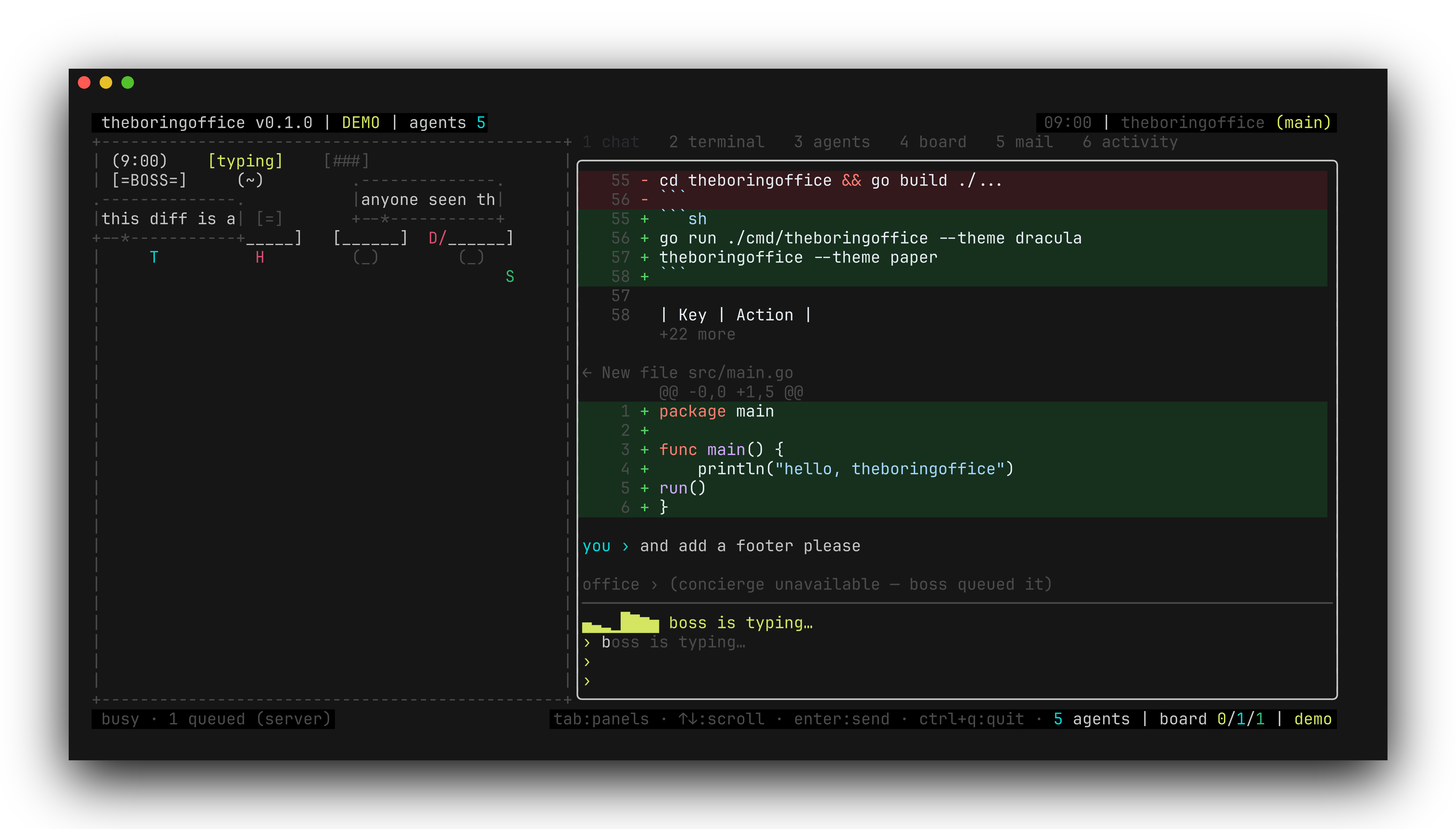
Task: Click the left arrow beside New file src/main.go
Action: click(587, 373)
